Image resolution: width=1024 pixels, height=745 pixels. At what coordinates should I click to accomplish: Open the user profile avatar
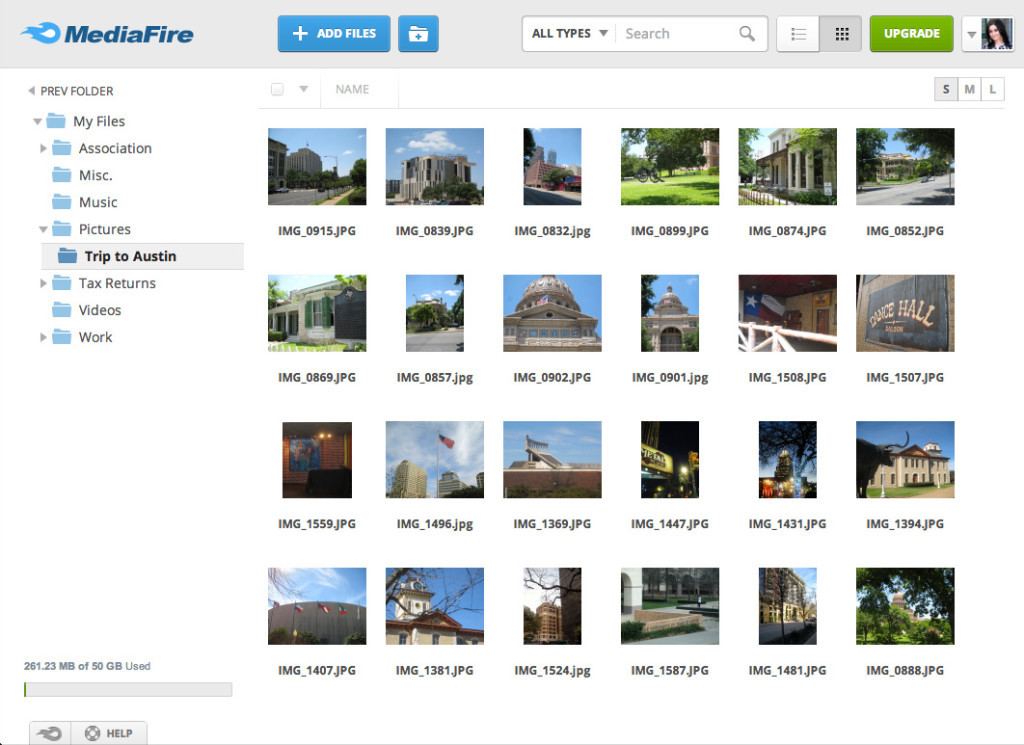tap(997, 33)
